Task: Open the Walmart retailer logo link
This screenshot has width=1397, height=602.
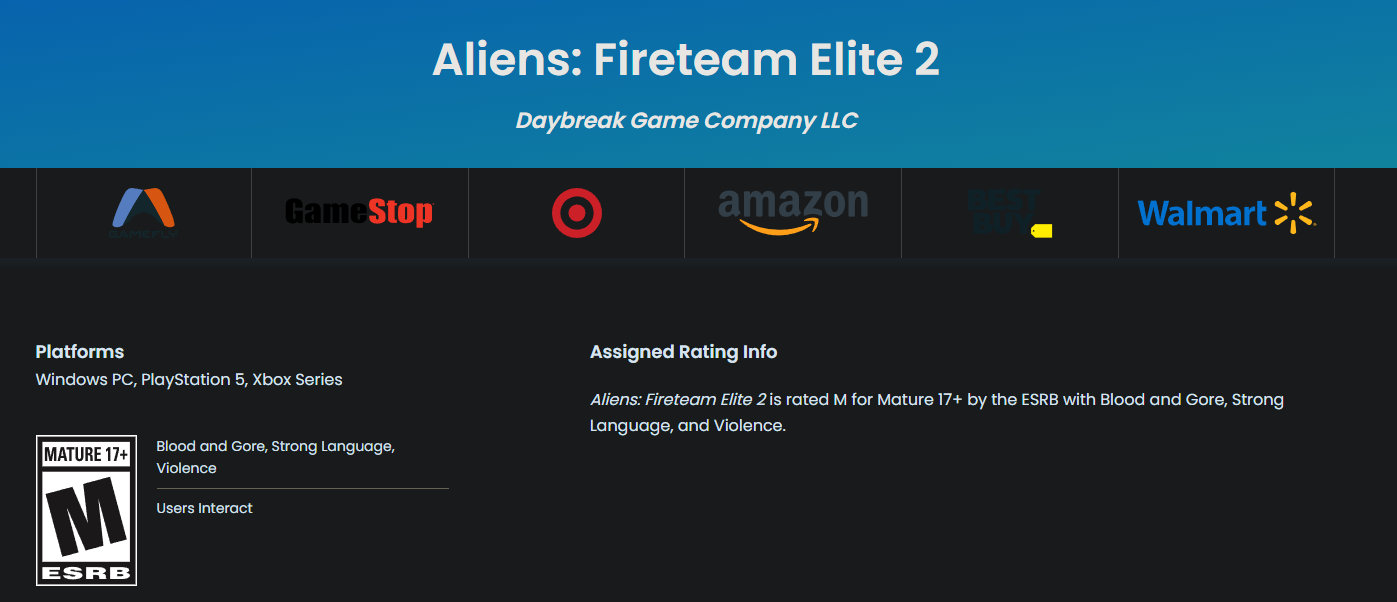Action: click(x=1226, y=213)
